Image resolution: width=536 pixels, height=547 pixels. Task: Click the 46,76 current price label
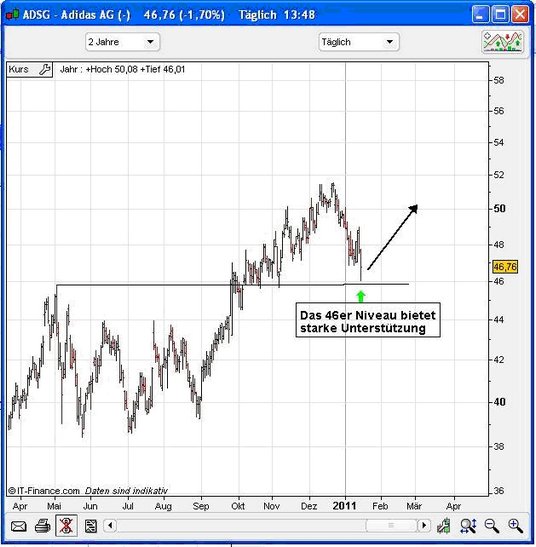click(505, 267)
